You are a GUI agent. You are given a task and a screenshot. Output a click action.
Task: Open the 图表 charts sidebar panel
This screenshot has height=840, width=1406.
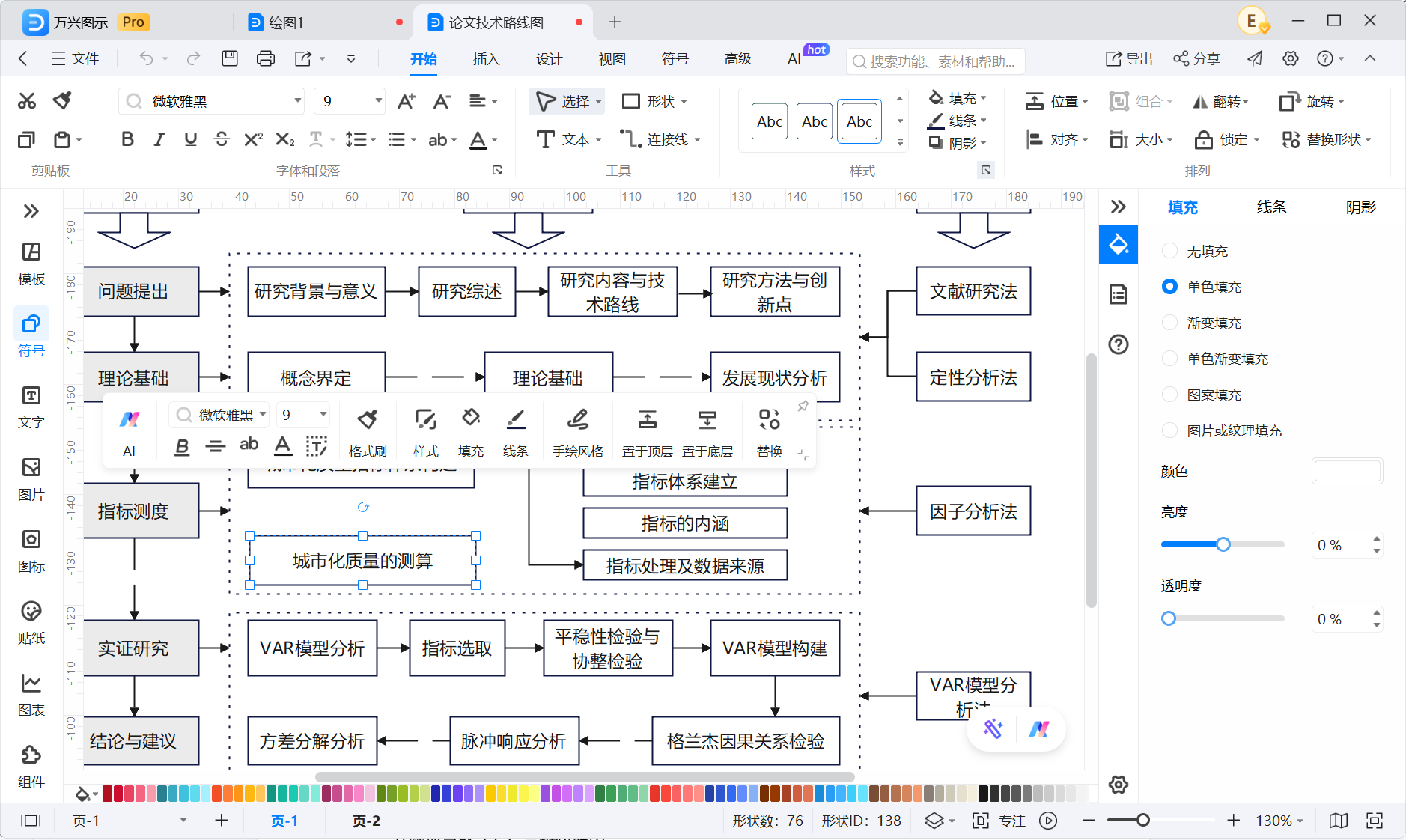click(x=31, y=695)
